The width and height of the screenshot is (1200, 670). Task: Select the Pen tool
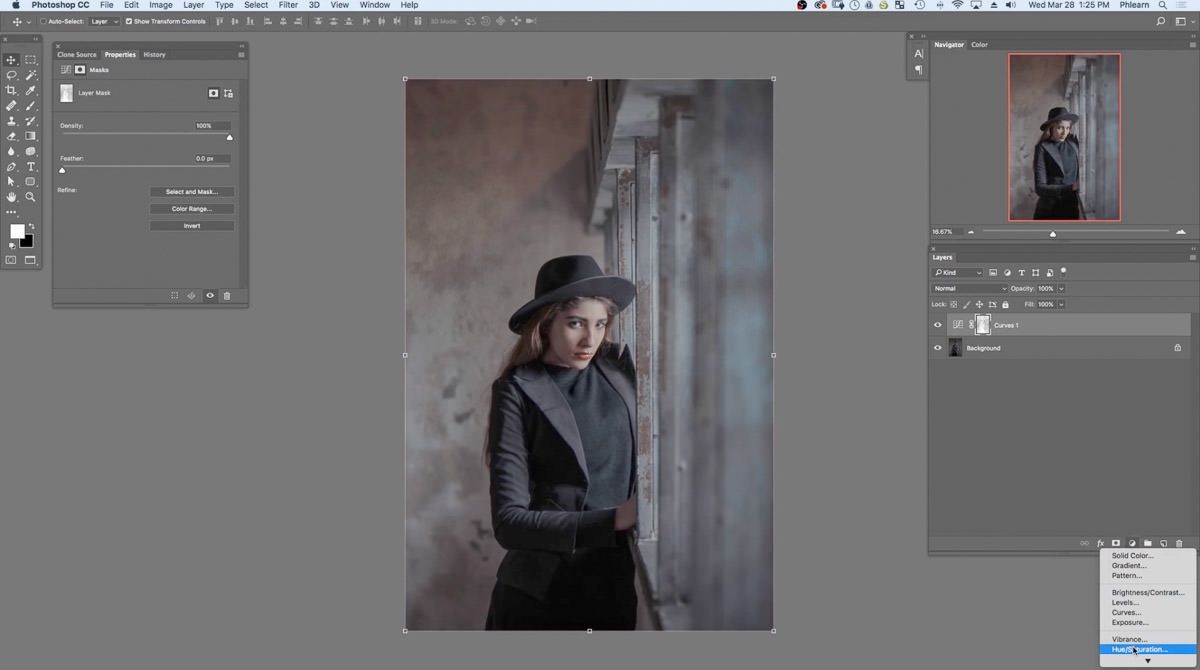click(x=11, y=167)
